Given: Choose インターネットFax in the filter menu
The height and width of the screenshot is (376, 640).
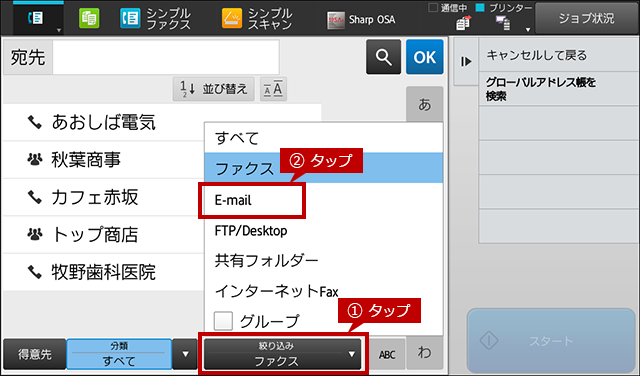Looking at the screenshot, I should click(323, 291).
